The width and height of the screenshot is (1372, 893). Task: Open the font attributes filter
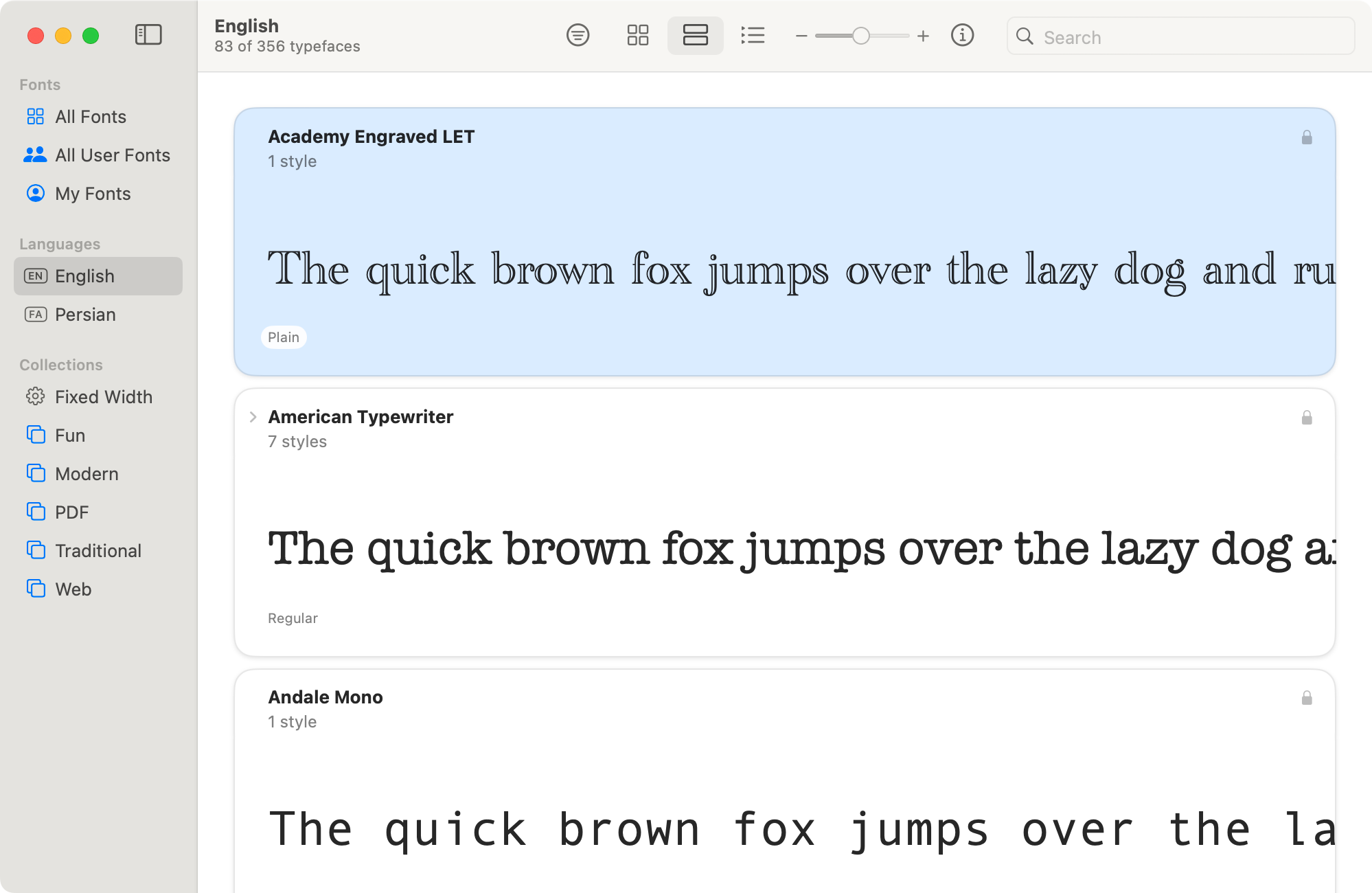(x=578, y=35)
